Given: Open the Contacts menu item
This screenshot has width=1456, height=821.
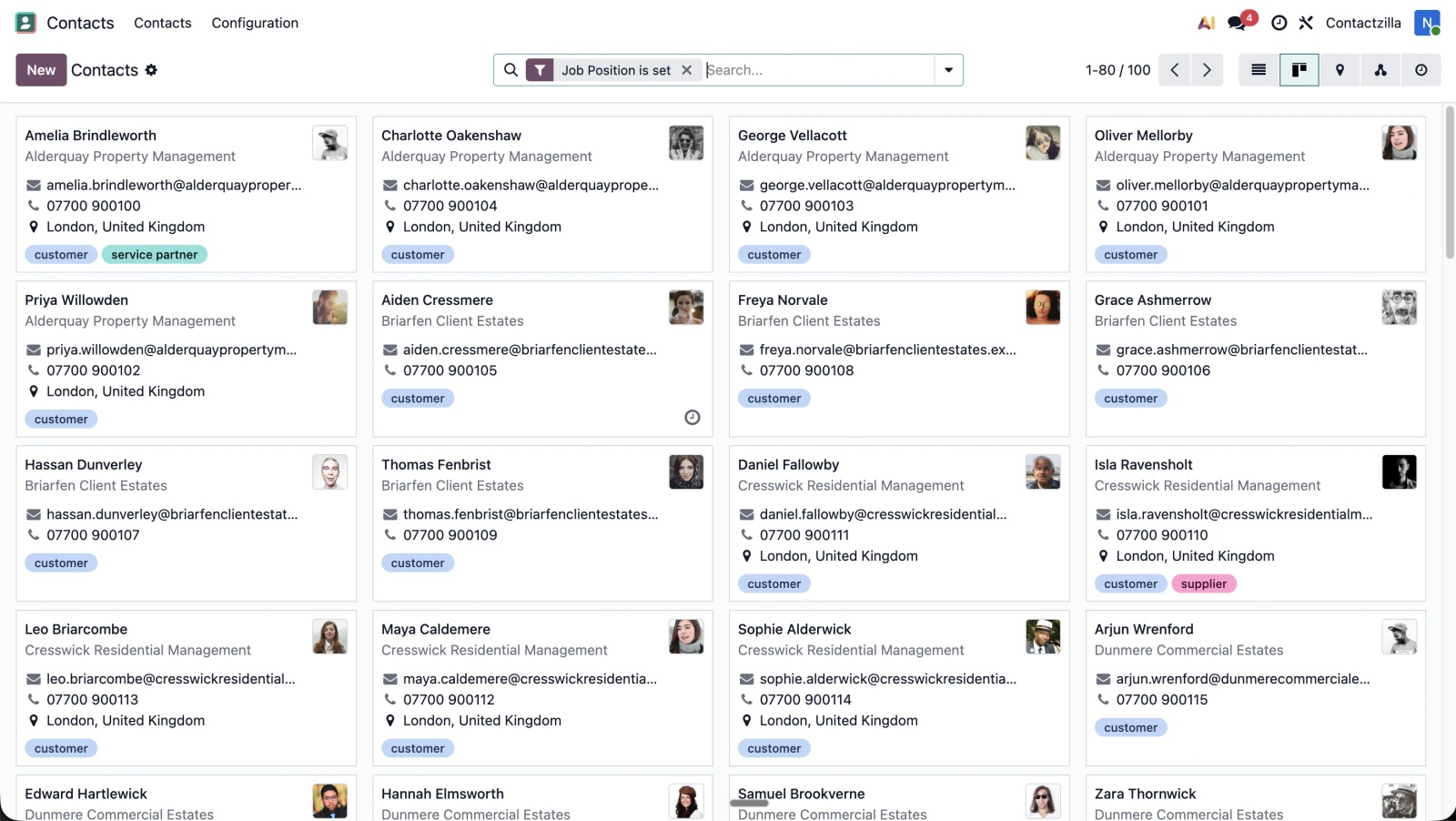Looking at the screenshot, I should [163, 23].
